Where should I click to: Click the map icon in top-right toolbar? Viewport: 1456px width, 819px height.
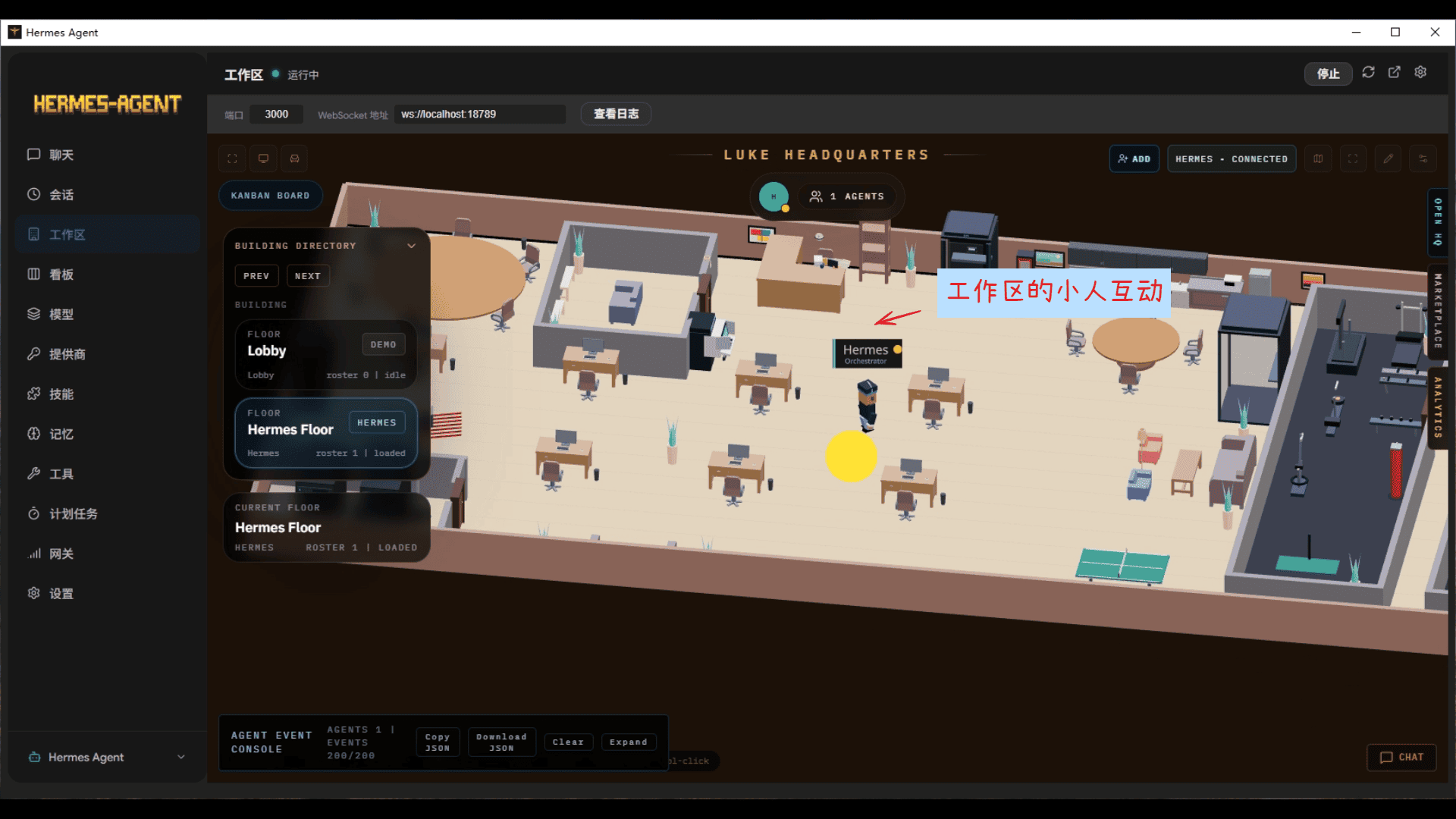point(1318,158)
